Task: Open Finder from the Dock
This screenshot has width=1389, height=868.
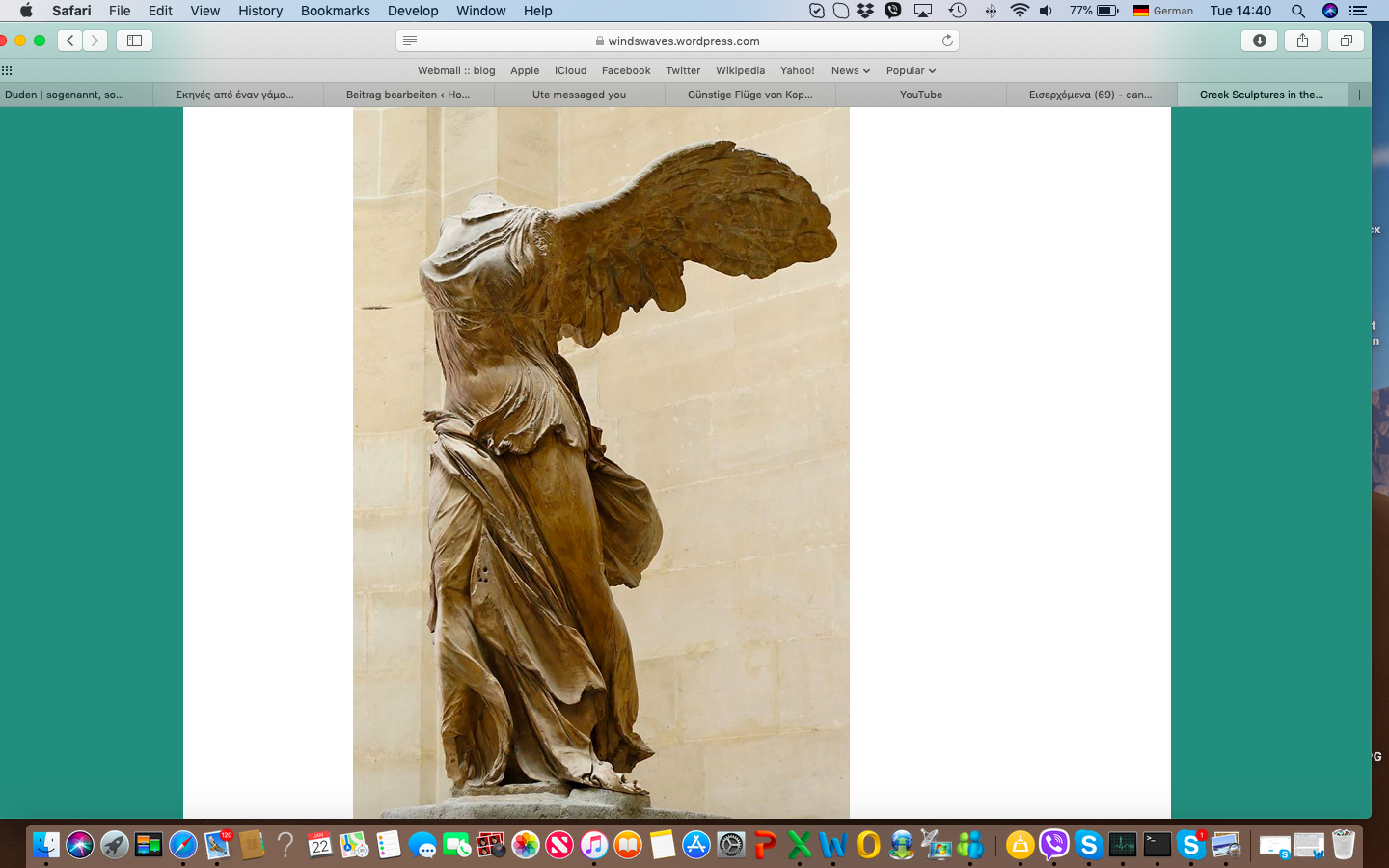Action: 45,846
